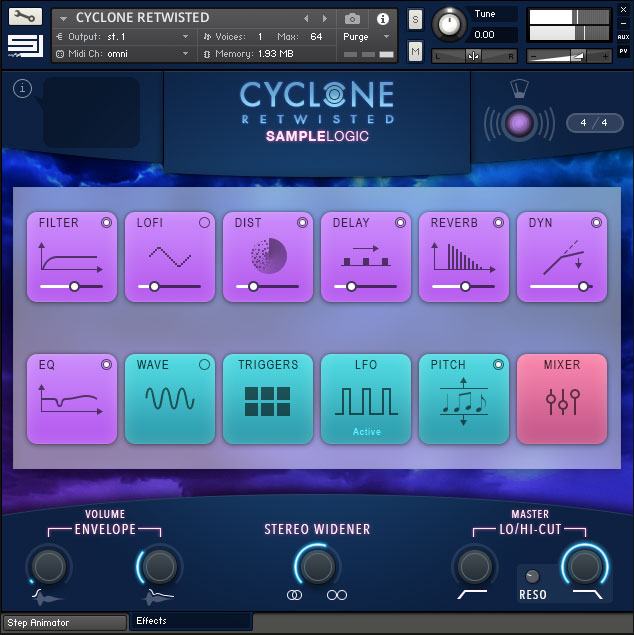Click the DELAY amount slider handle
Image resolution: width=634 pixels, height=635 pixels.
click(351, 286)
